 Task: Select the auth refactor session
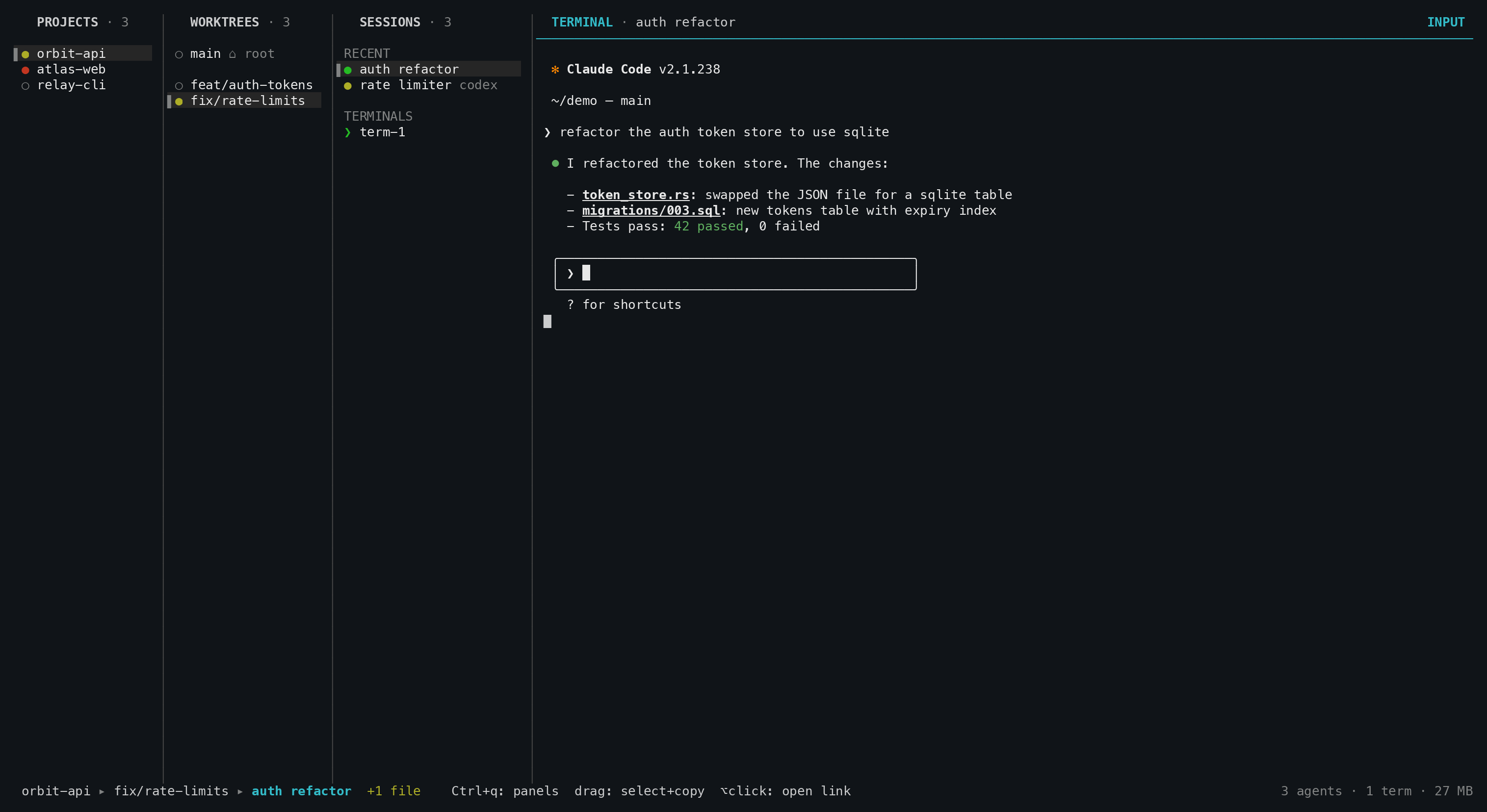tap(429, 69)
